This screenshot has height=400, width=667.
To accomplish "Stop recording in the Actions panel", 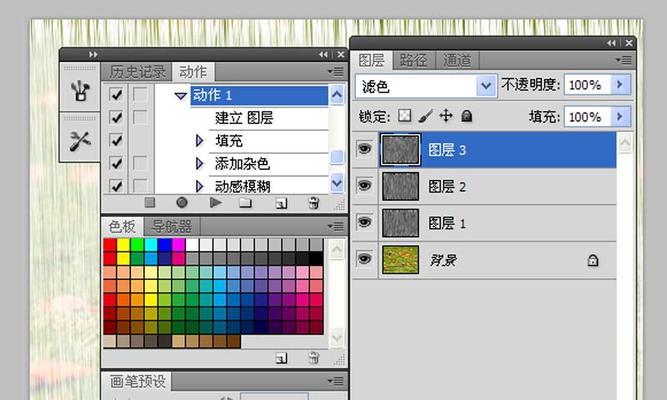I will tap(150, 203).
